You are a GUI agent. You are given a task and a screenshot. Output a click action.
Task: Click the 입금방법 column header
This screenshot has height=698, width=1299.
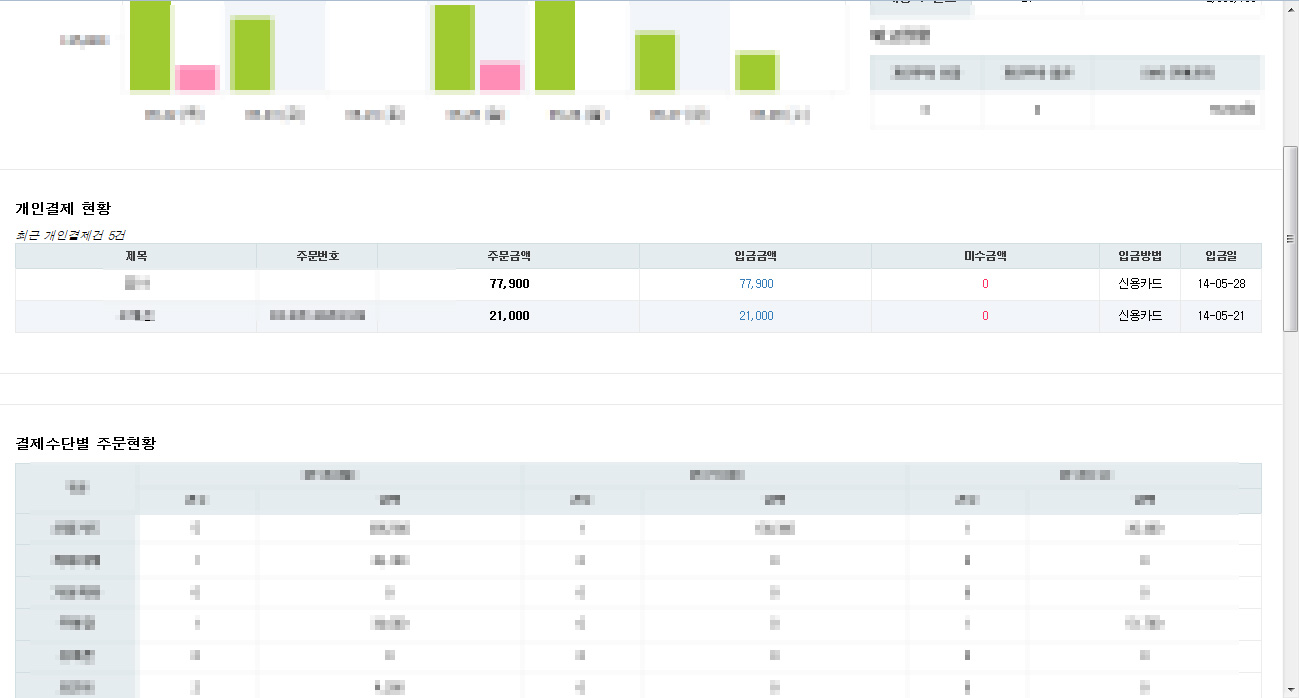pyautogui.click(x=1140, y=256)
